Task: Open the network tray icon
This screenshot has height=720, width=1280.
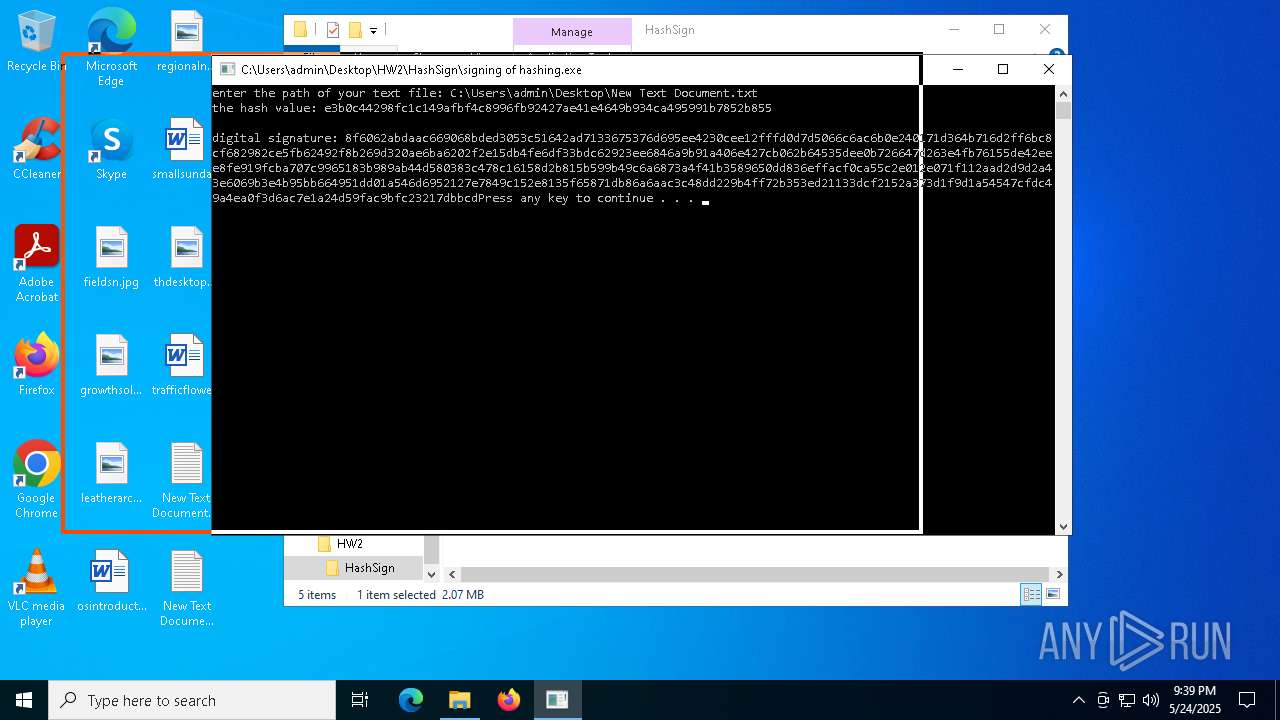Action: point(1127,700)
